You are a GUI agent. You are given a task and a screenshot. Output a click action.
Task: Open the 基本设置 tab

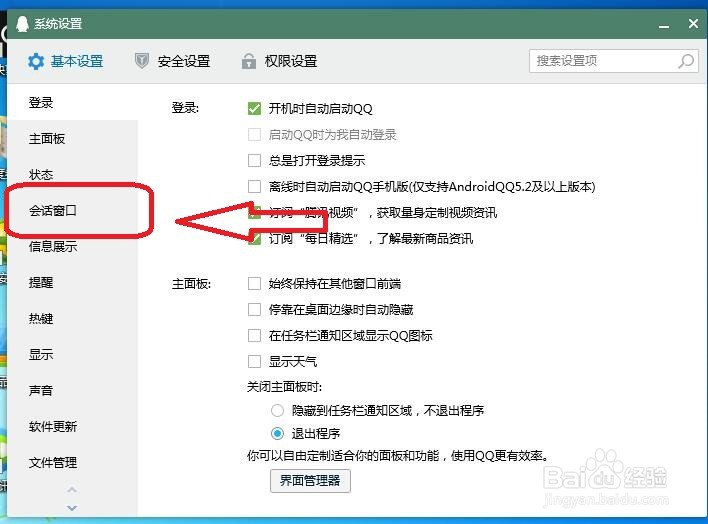tap(66, 61)
